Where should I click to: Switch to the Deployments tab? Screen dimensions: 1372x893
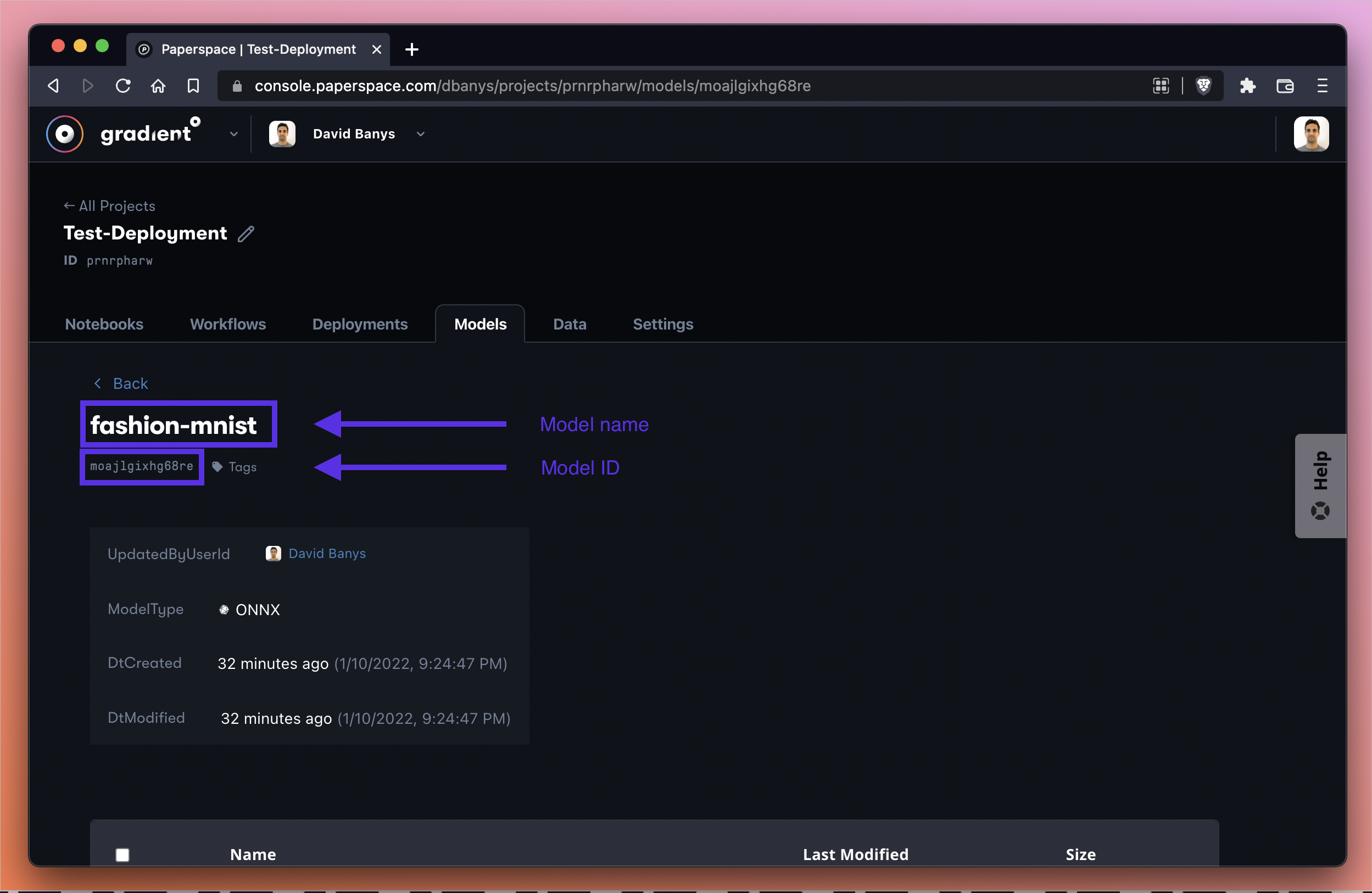(x=360, y=324)
